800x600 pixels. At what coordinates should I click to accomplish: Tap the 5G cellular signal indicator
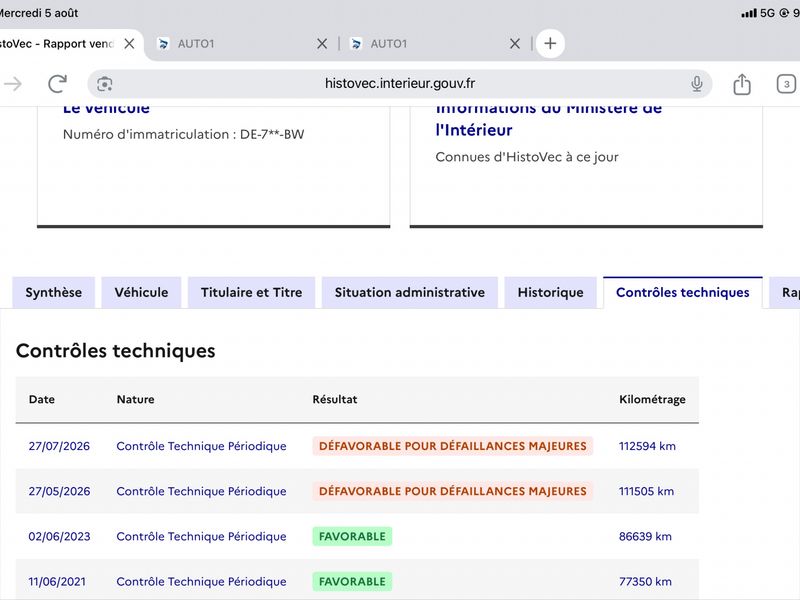click(758, 13)
